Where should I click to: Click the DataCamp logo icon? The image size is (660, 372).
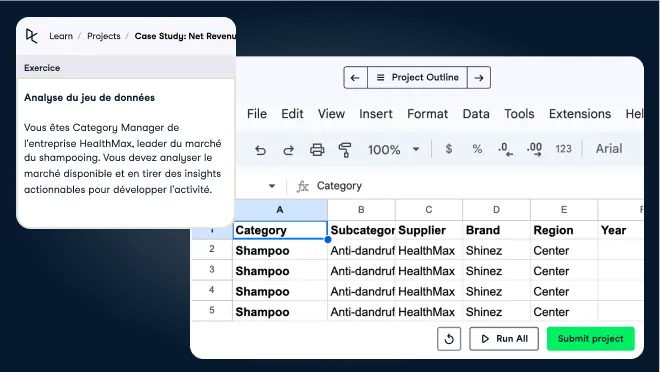32,36
